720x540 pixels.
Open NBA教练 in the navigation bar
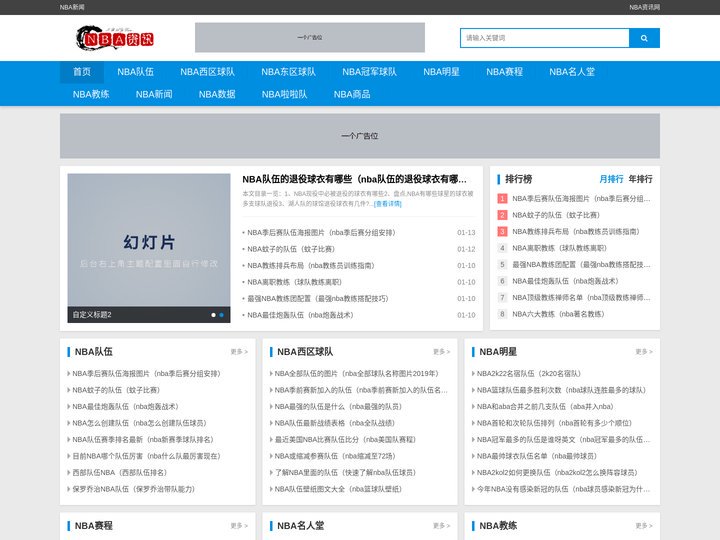tap(91, 94)
